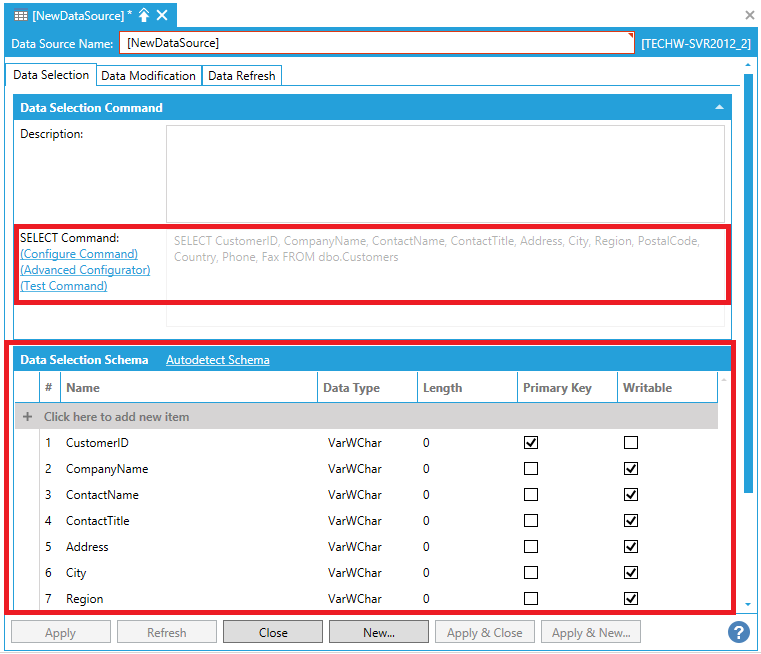
Task: Collapse the Data Selection Command section
Action: click(x=718, y=107)
